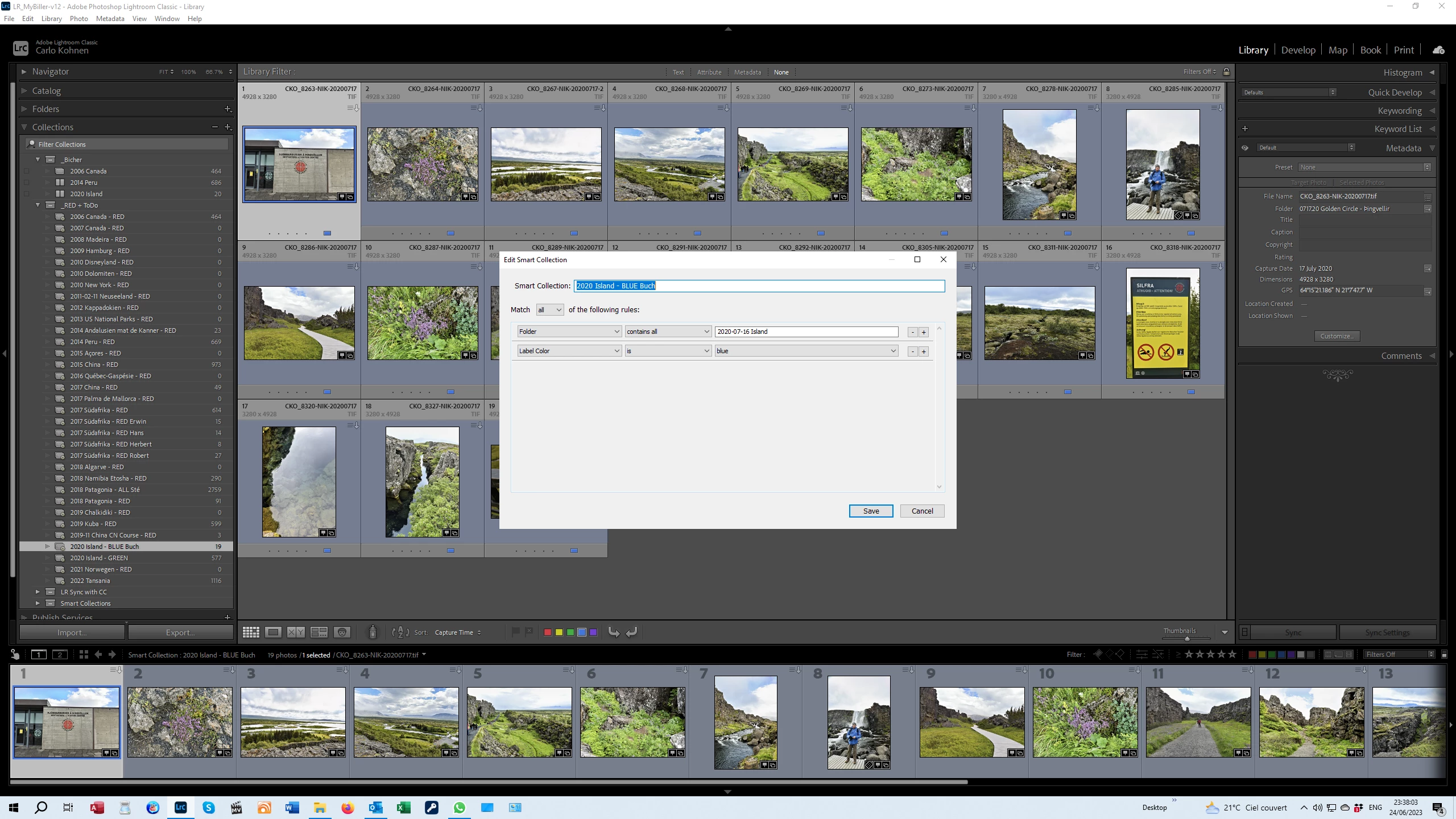Toggle the Library Filter lock icon

(x=1226, y=72)
